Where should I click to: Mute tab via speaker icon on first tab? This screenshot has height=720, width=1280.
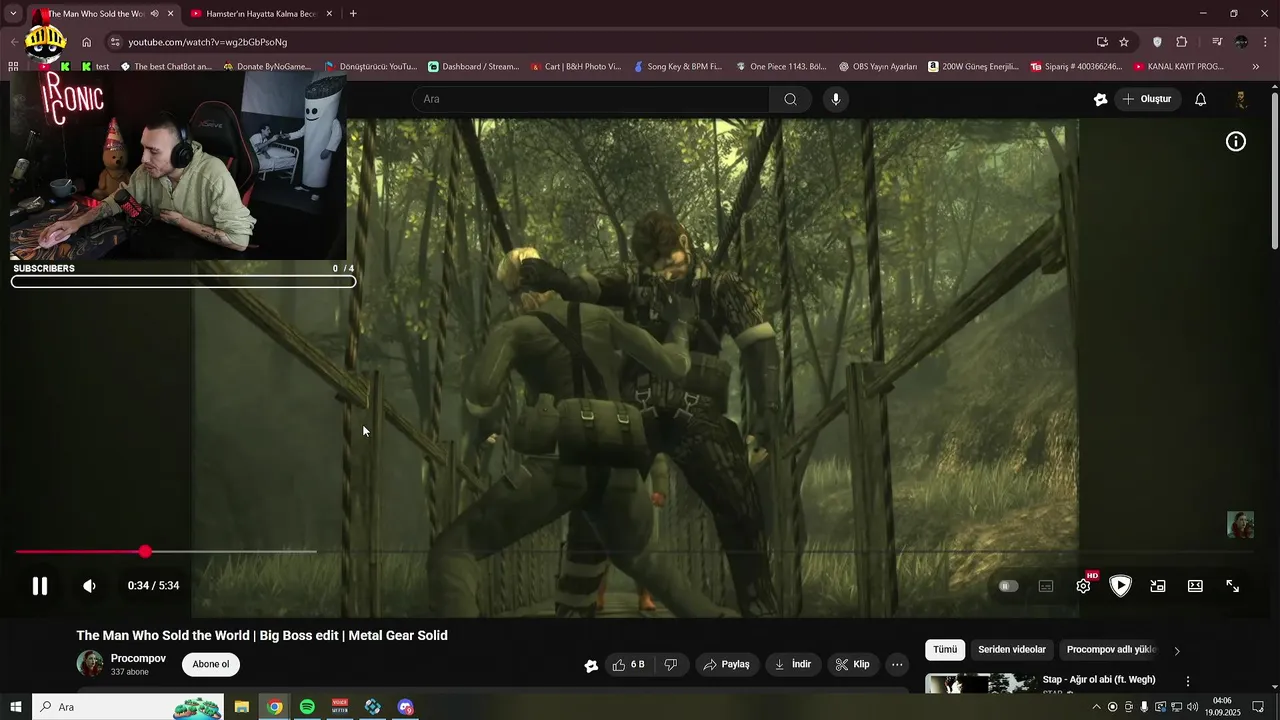click(x=154, y=14)
